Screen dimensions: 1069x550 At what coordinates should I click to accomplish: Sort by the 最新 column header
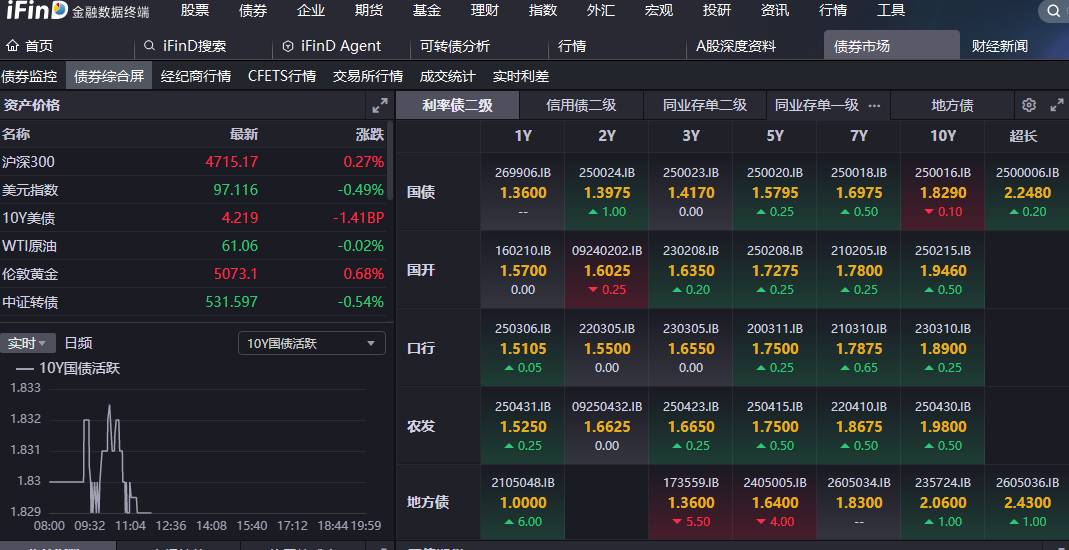[x=244, y=134]
